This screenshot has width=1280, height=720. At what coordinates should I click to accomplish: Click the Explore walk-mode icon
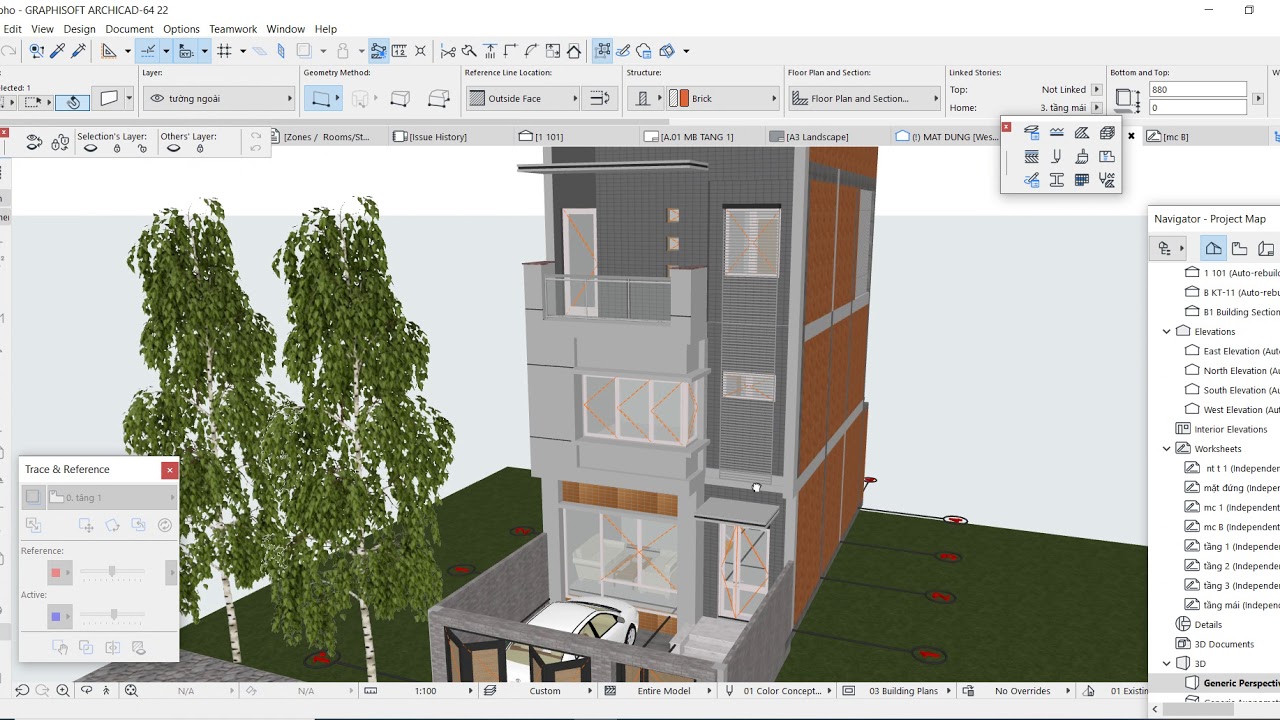(x=107, y=690)
